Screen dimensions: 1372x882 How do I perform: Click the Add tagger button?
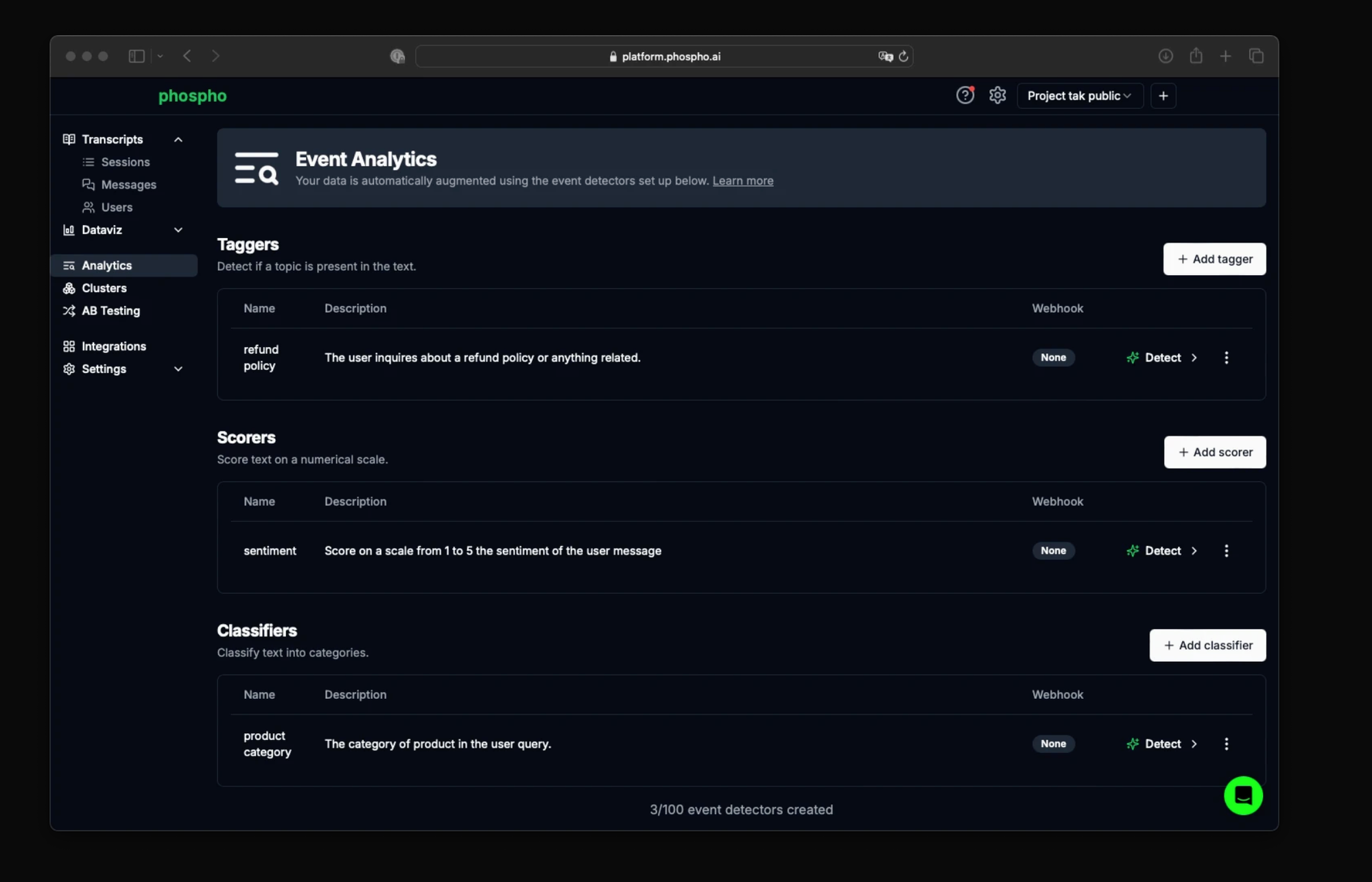[x=1214, y=259]
